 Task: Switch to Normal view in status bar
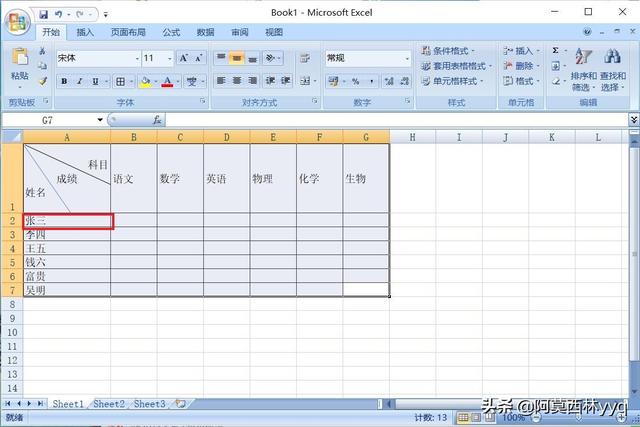[463, 417]
